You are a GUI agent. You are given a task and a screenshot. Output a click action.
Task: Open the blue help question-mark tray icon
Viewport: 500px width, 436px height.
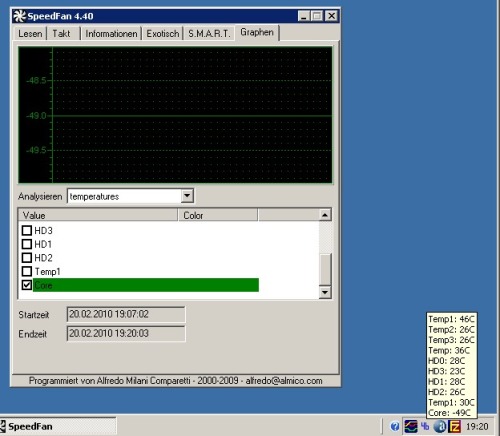coord(395,426)
